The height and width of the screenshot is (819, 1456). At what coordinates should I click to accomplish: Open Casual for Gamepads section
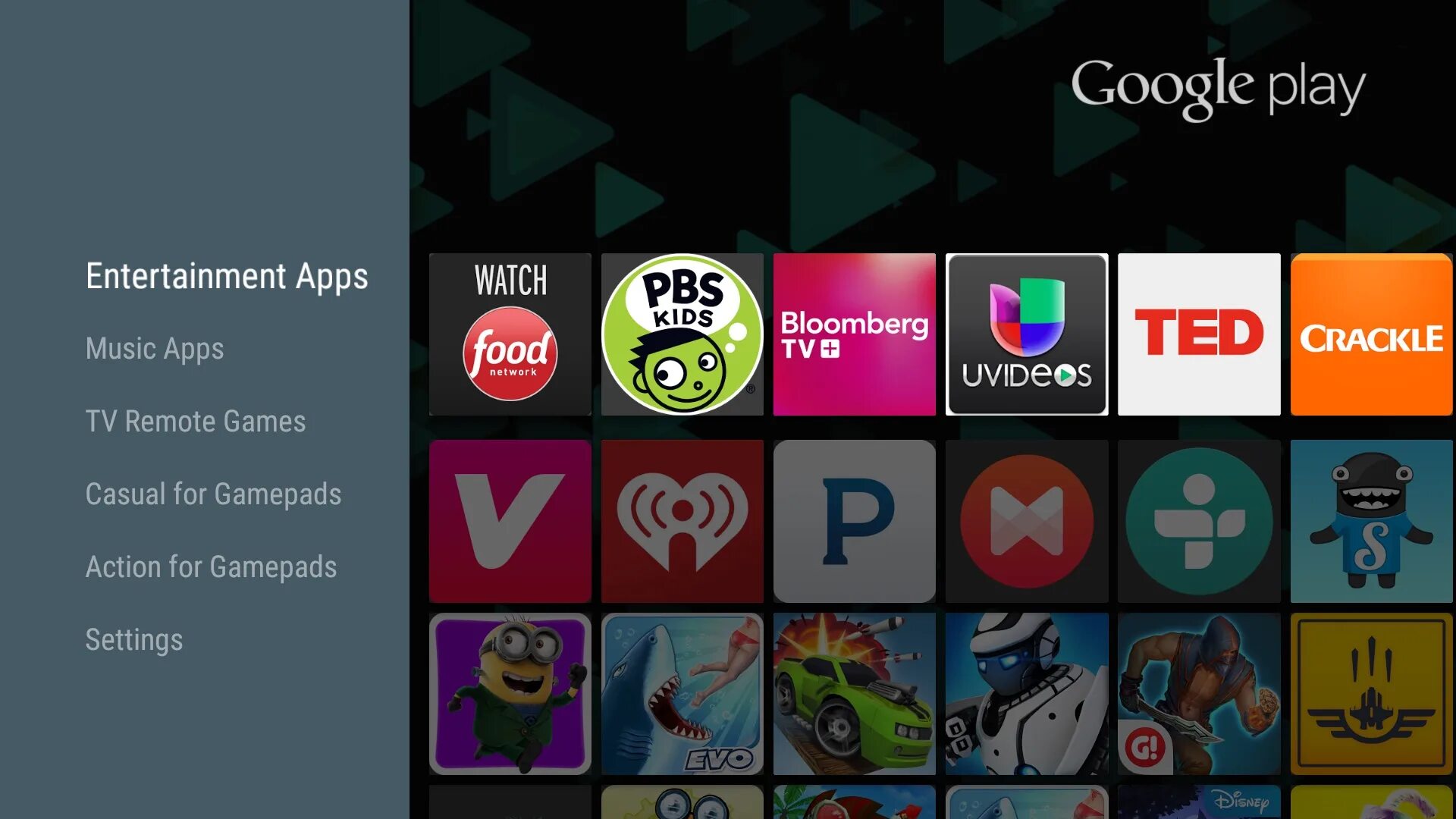click(x=213, y=493)
